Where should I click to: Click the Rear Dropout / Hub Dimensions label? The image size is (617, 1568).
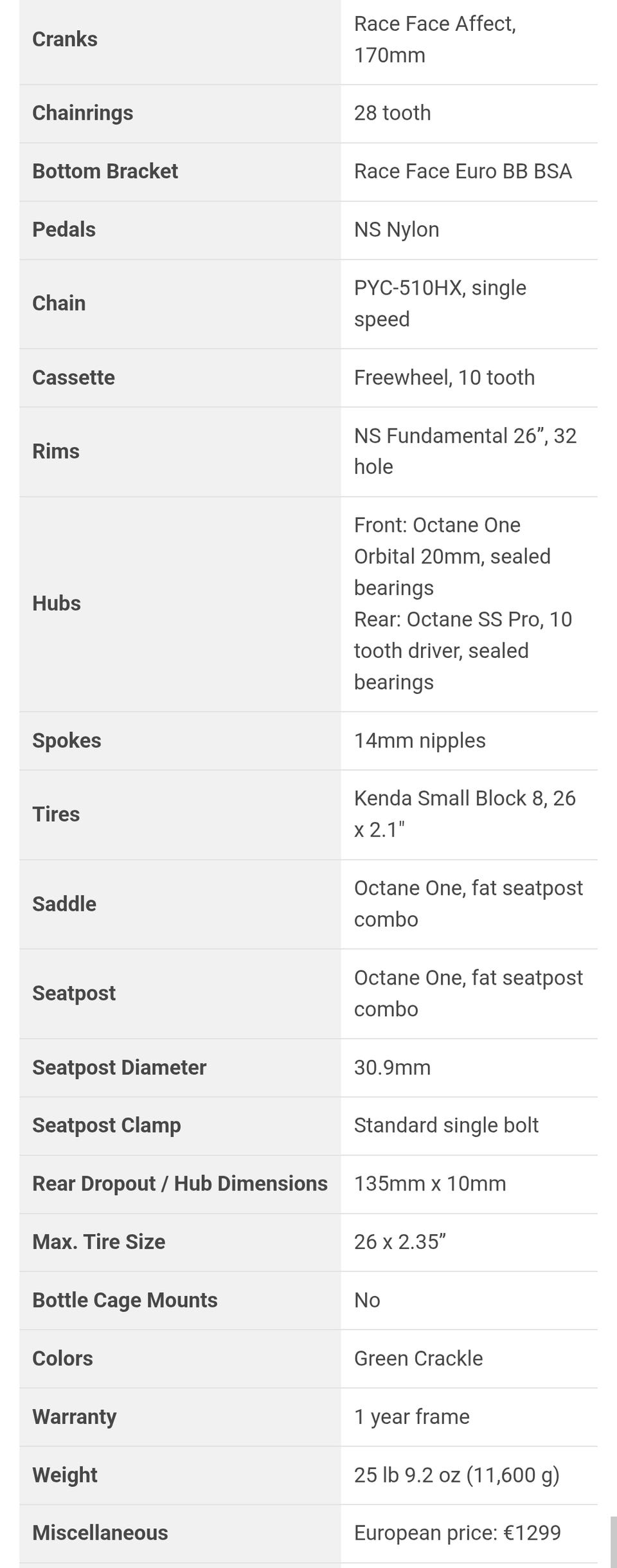(x=179, y=1183)
